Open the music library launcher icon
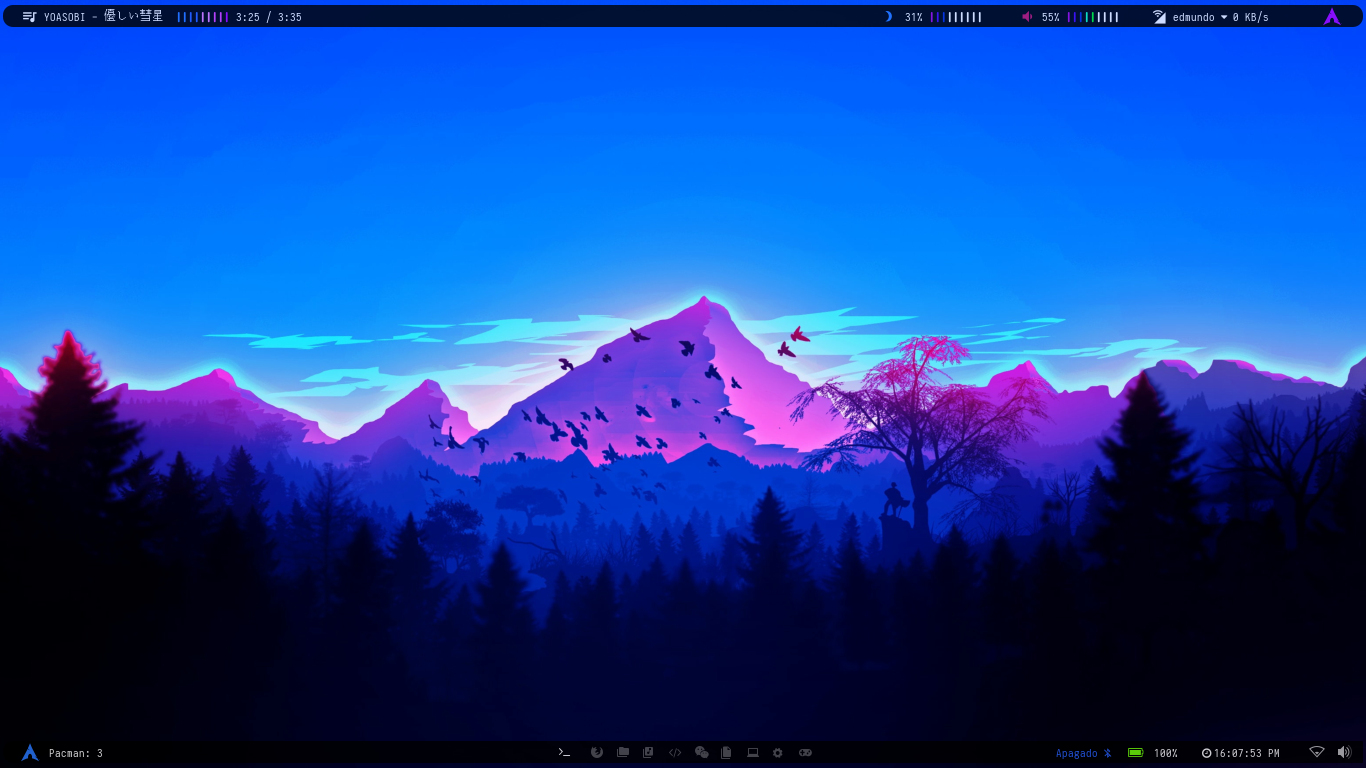Image resolution: width=1366 pixels, height=768 pixels. (648, 753)
